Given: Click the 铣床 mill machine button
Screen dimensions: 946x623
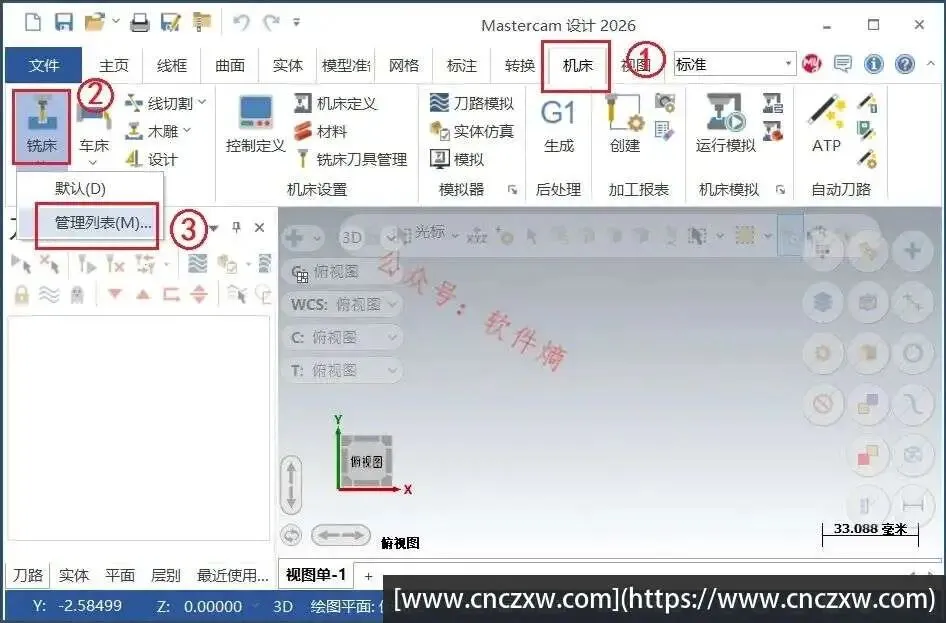Looking at the screenshot, I should click(x=41, y=125).
